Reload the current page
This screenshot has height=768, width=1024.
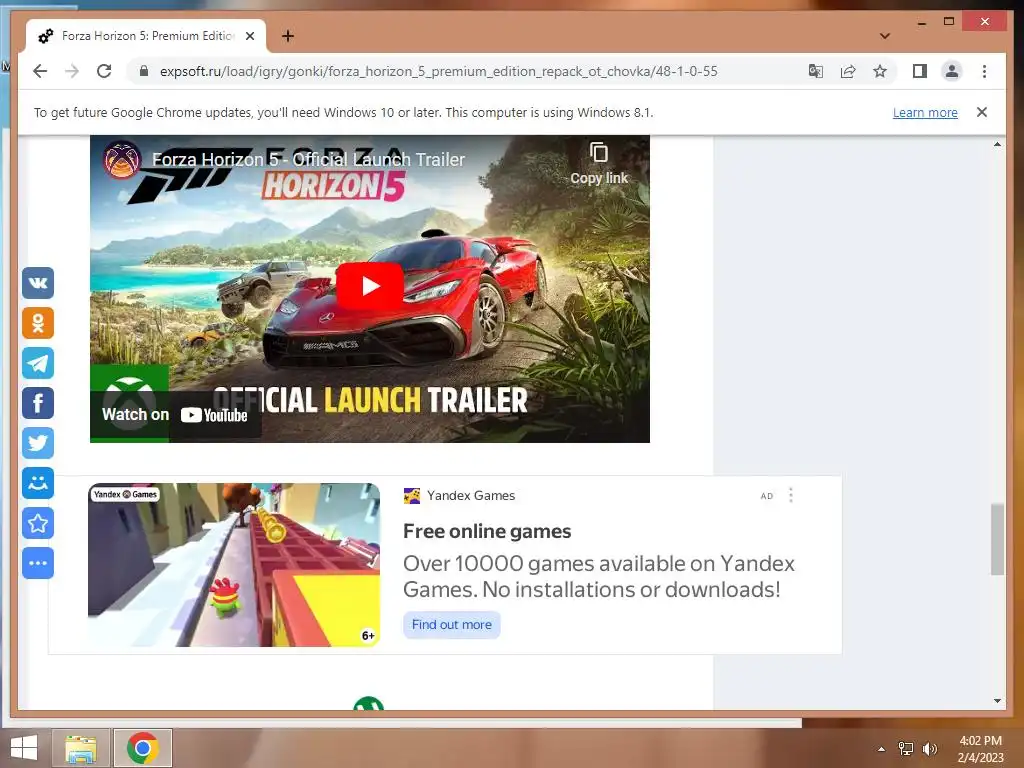(x=104, y=71)
